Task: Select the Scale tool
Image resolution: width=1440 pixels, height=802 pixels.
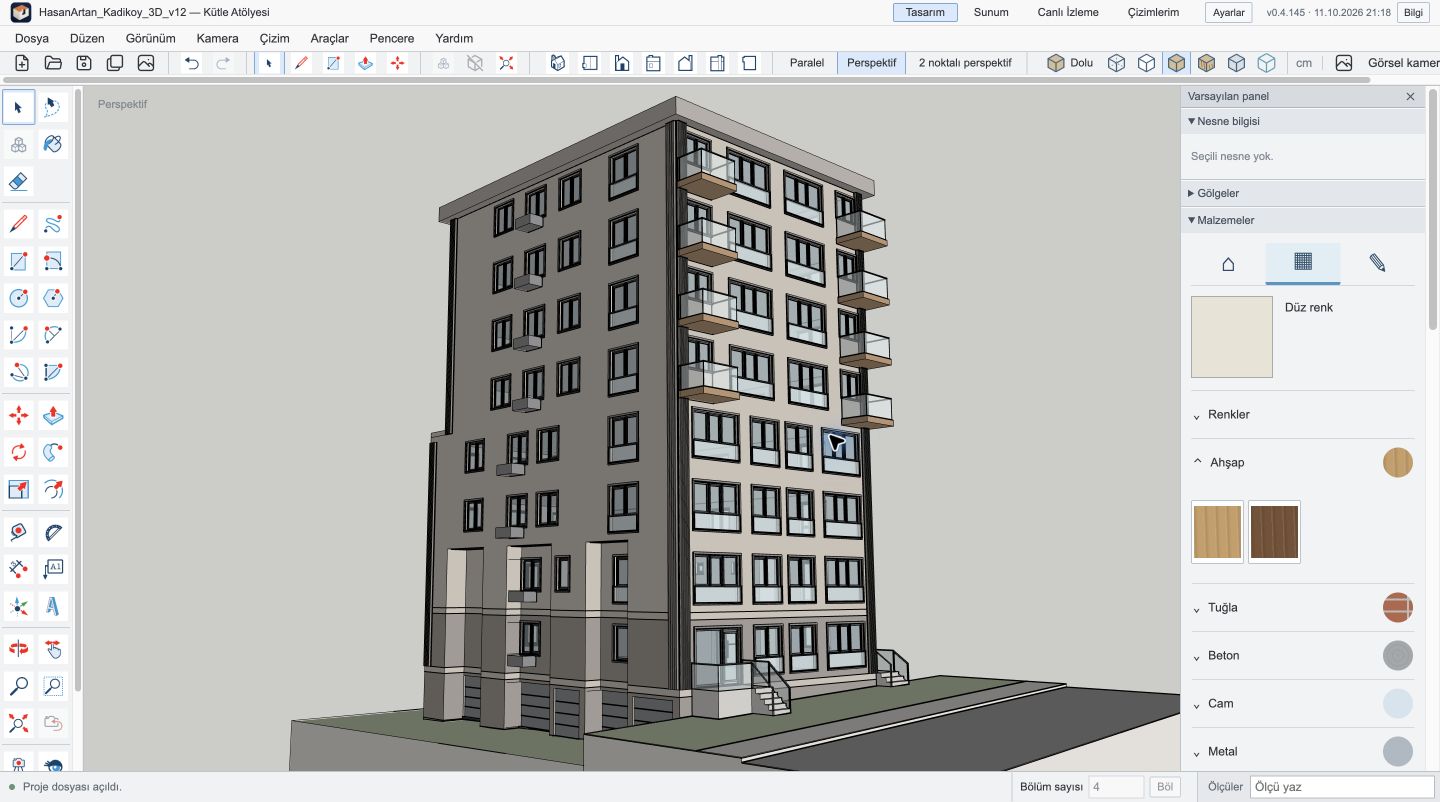Action: 18,489
